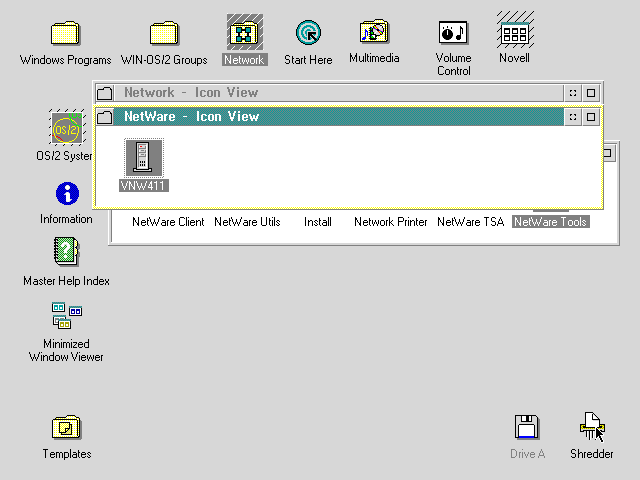This screenshot has width=640, height=480.
Task: Open the OS/2 System icon
Action: point(67,128)
